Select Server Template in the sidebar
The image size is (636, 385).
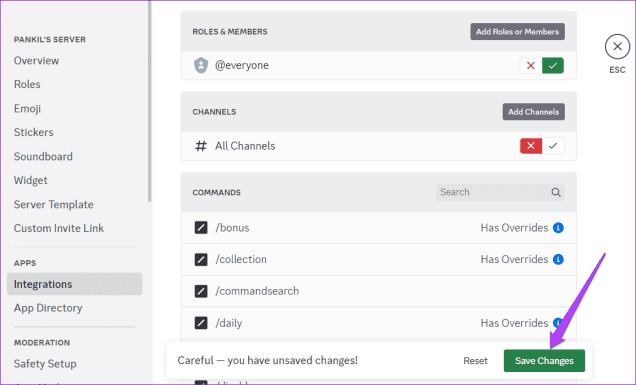(54, 204)
